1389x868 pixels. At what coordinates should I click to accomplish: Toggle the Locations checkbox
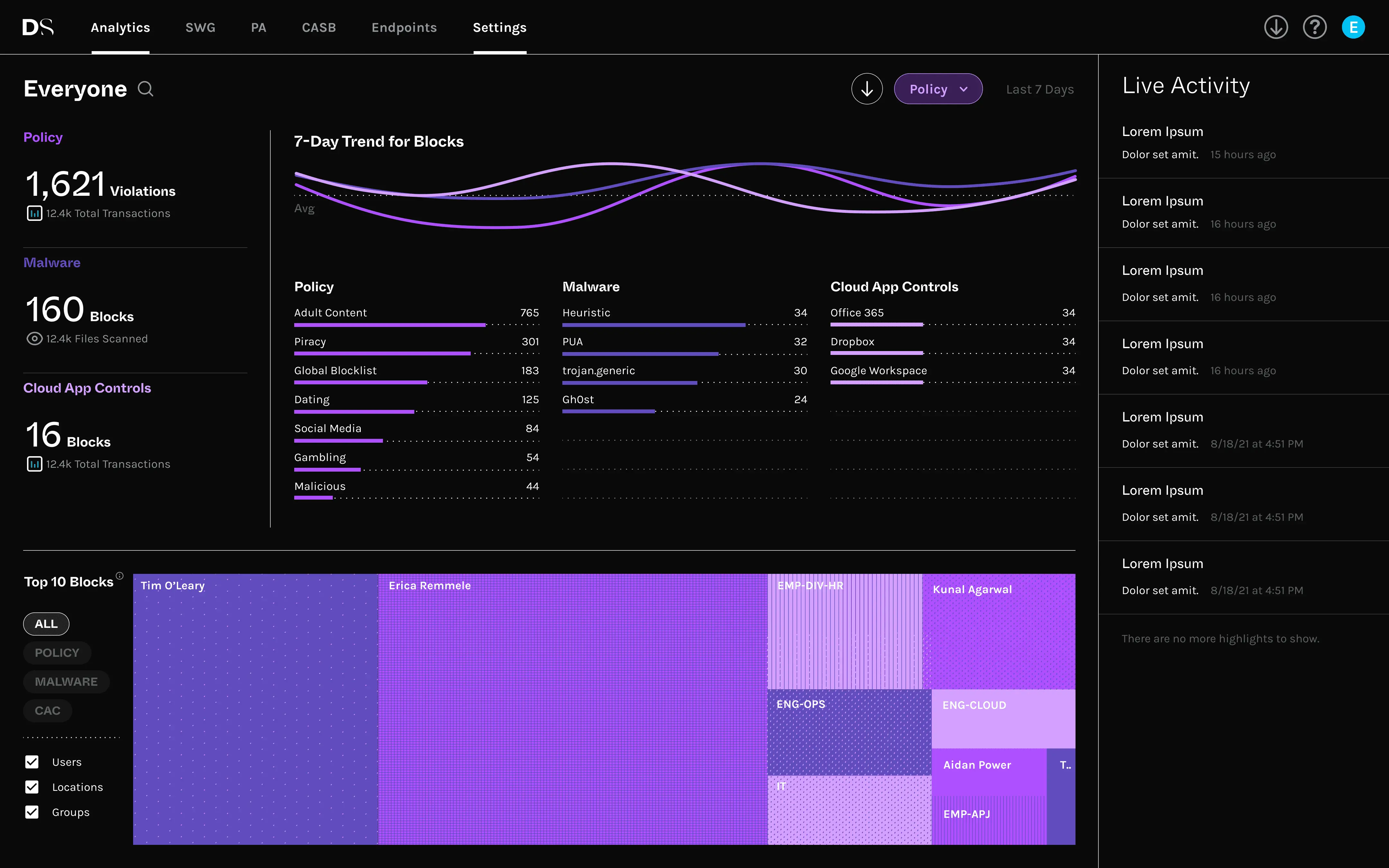(x=32, y=787)
